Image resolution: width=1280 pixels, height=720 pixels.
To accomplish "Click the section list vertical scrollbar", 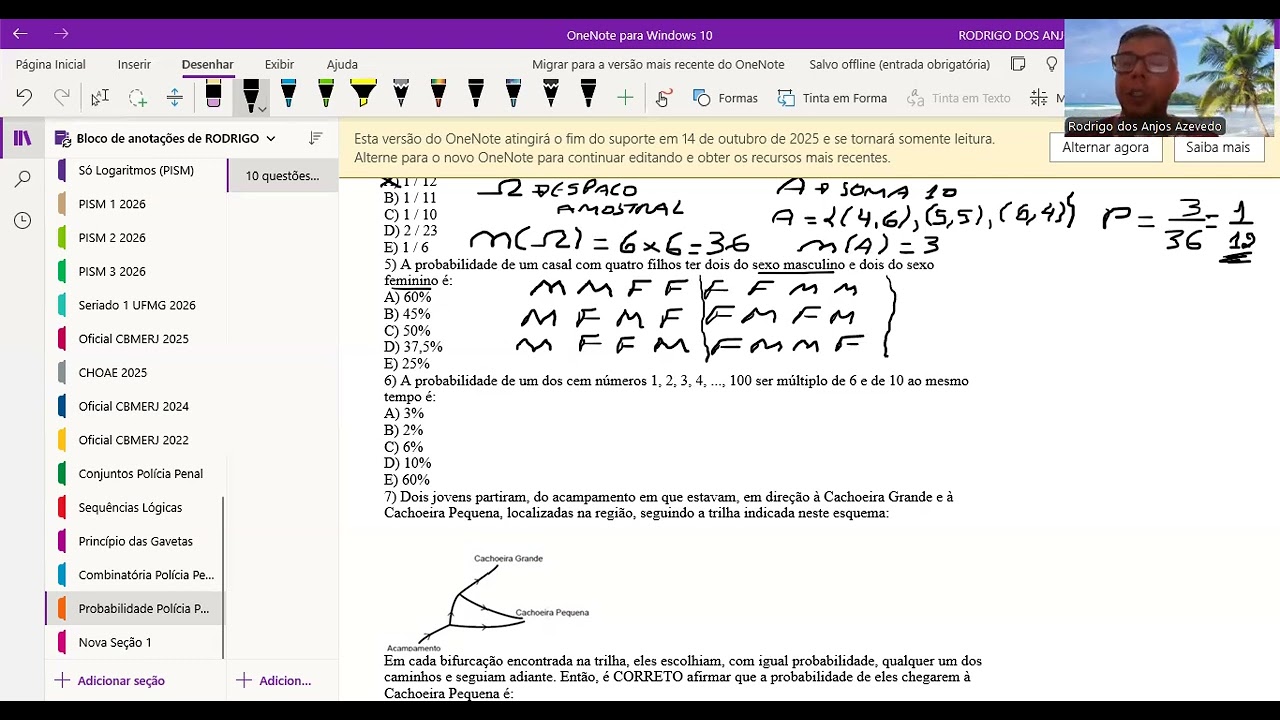I will (x=223, y=578).
